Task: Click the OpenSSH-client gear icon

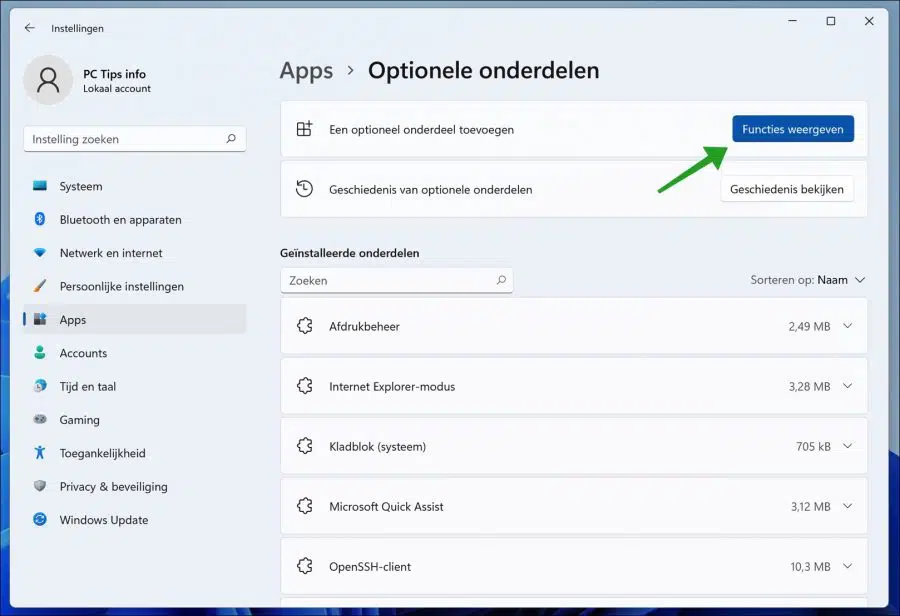Action: click(305, 566)
